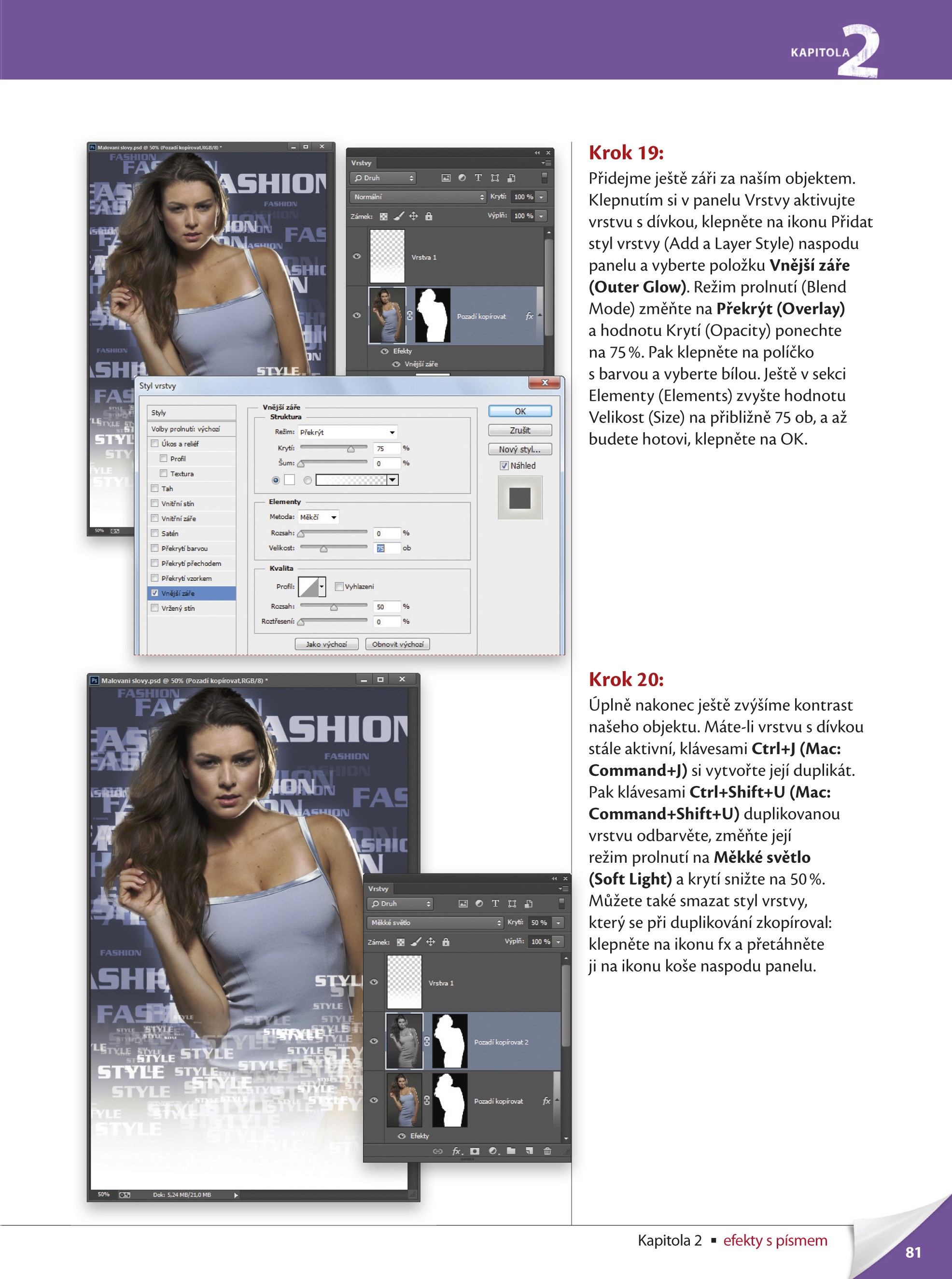Screen dimensions: 952x1279
Task: Hide the Pozadí kopírovat 2 layer
Action: pos(374,1041)
